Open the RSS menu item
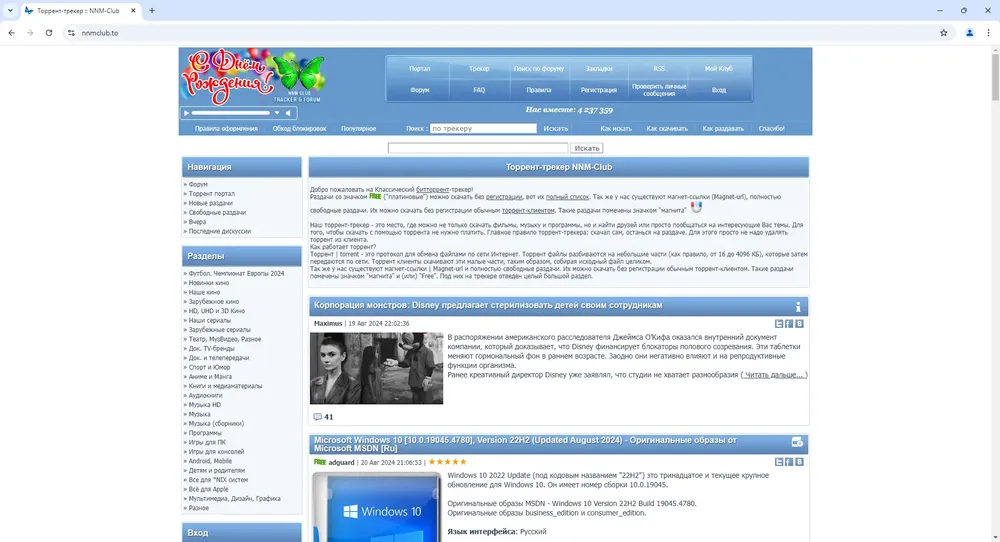This screenshot has height=542, width=1000. coord(659,68)
